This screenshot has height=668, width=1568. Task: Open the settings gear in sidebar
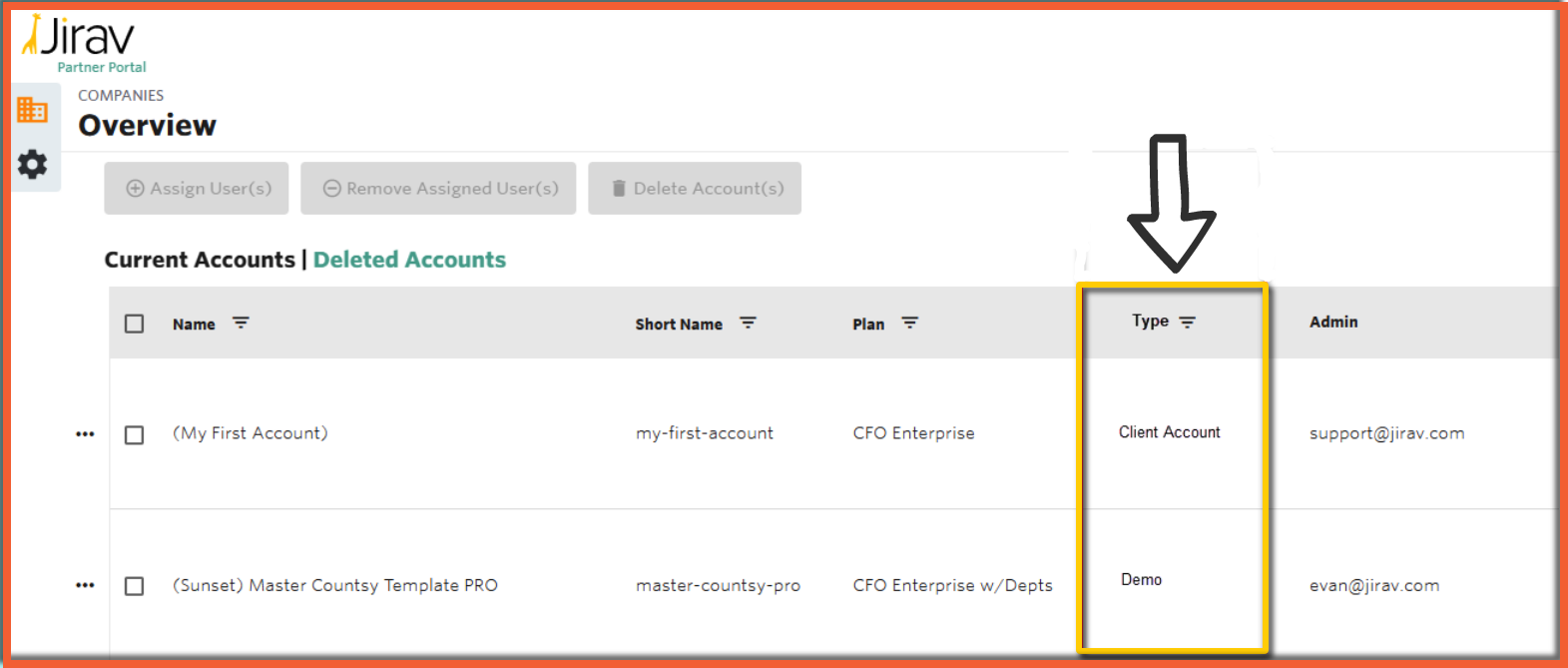click(32, 164)
